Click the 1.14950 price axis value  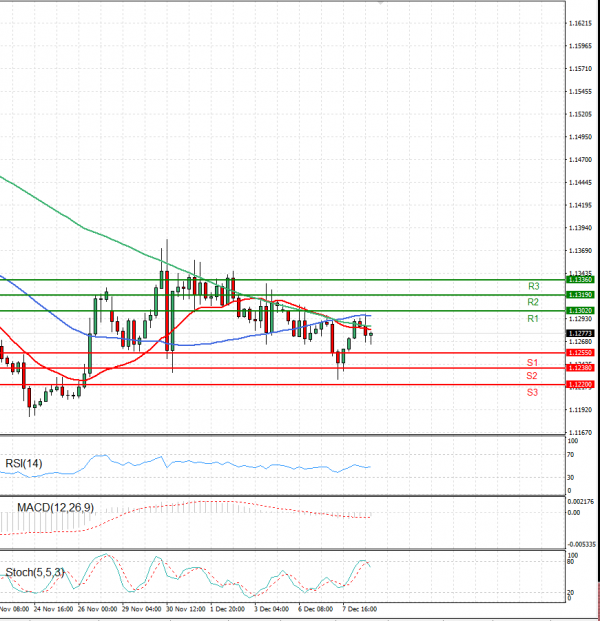(580, 137)
